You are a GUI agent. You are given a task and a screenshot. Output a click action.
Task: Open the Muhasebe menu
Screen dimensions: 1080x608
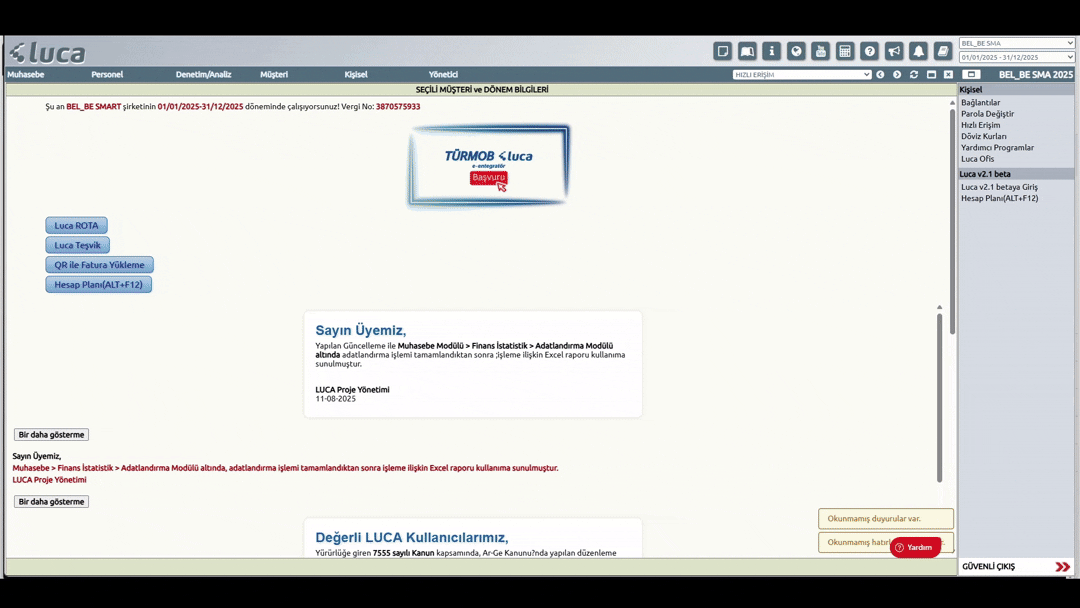(x=26, y=75)
